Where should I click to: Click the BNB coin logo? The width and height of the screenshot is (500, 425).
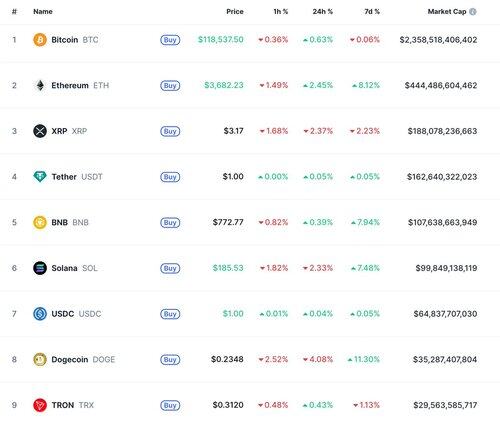tap(40, 222)
